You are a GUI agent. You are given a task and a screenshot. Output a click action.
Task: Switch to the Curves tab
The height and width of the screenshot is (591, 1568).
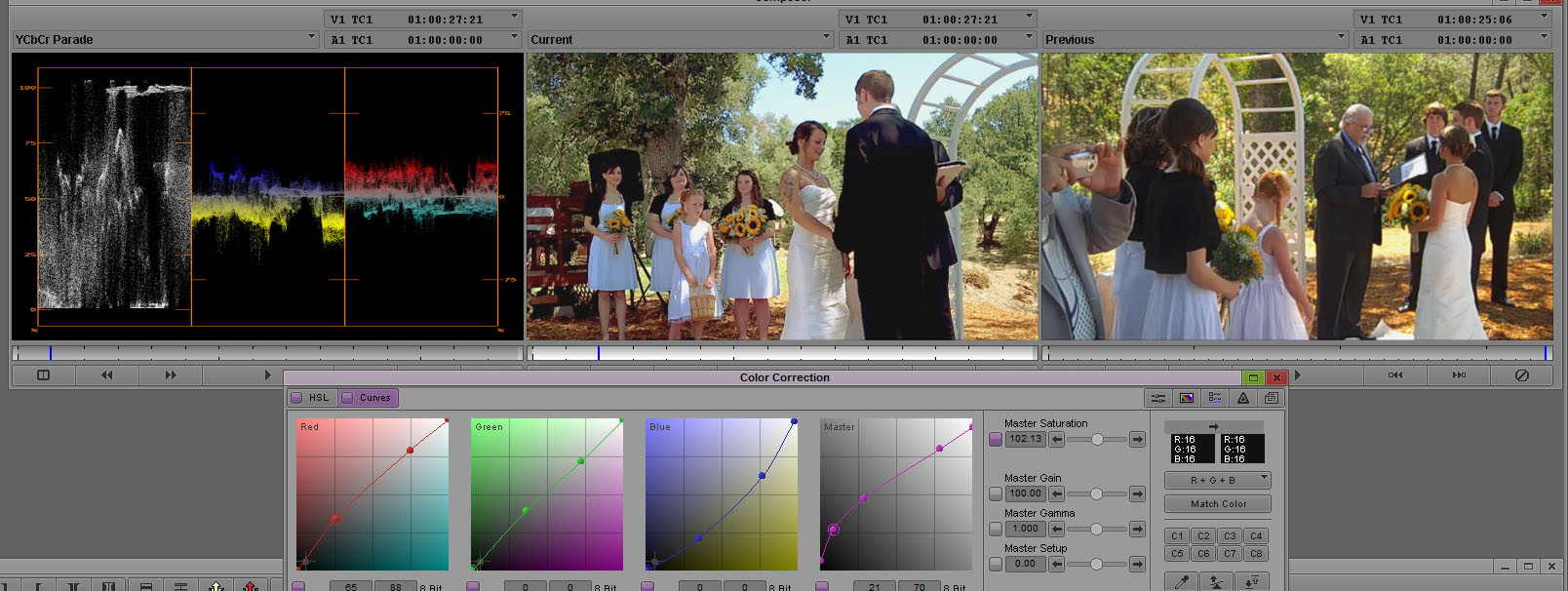click(x=374, y=398)
